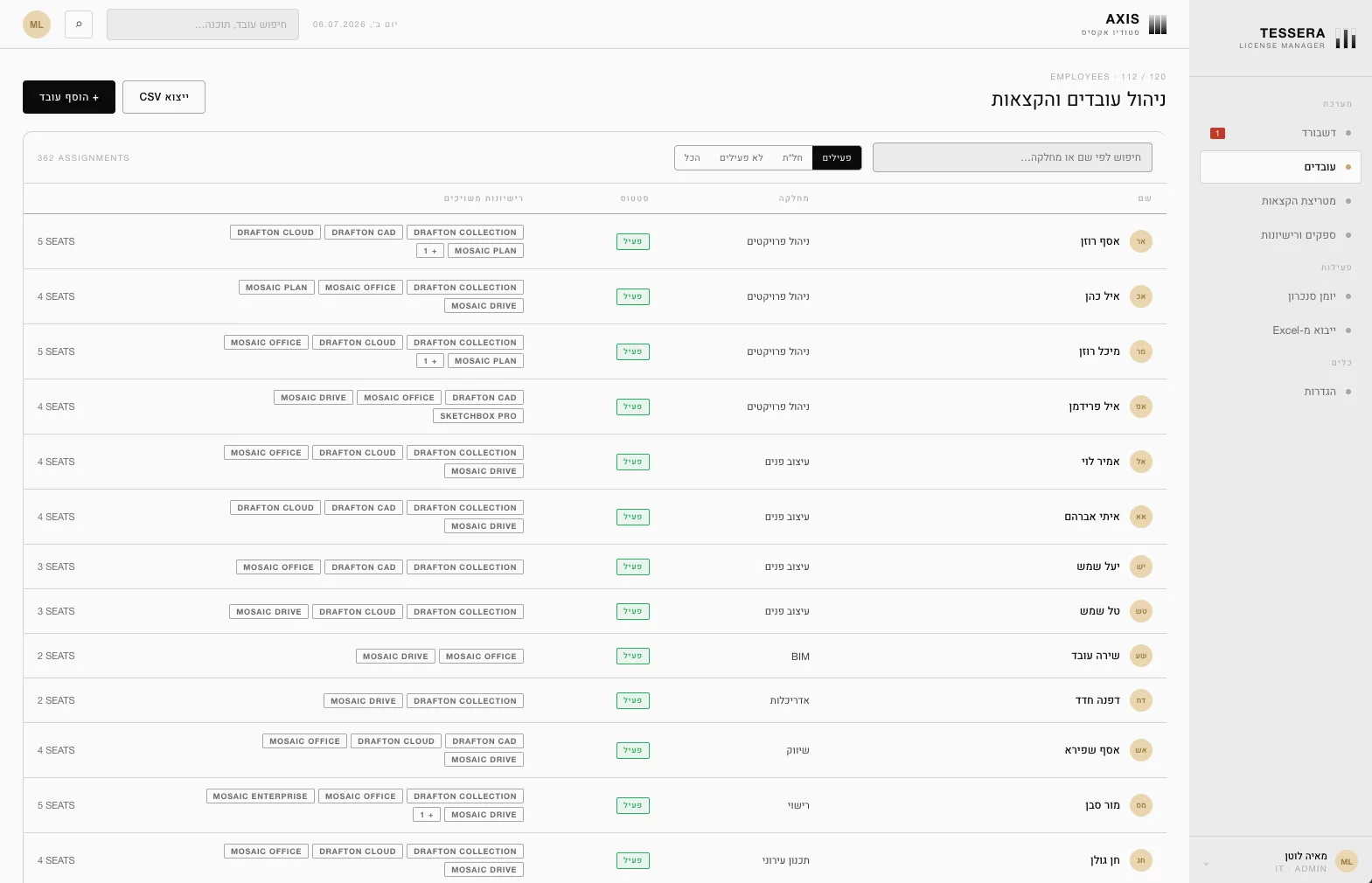Click MOSAIC ENTERPRISE tag for מור סבן
The width and height of the screenshot is (1372, 883).
pos(261,796)
